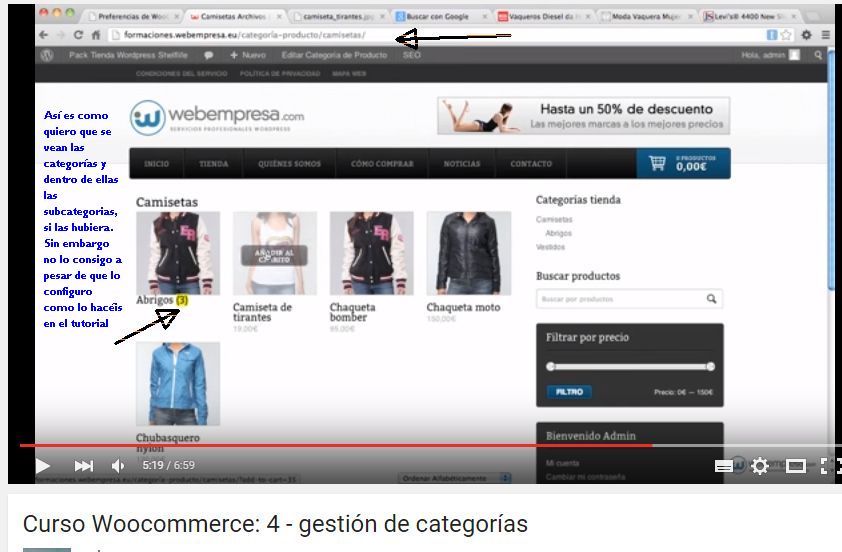
Task: Click the FILTRO price button
Action: 569,392
